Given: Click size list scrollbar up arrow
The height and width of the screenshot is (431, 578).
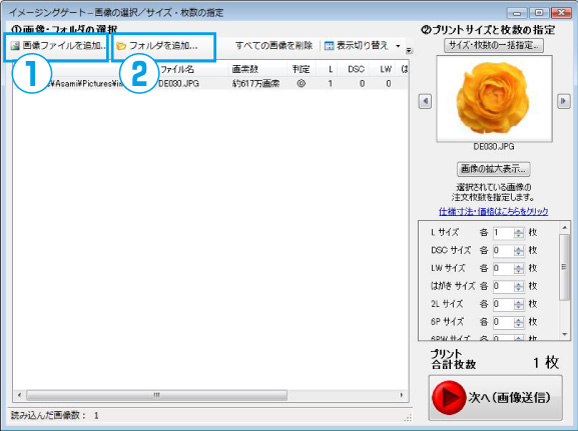Looking at the screenshot, I should click(x=565, y=228).
